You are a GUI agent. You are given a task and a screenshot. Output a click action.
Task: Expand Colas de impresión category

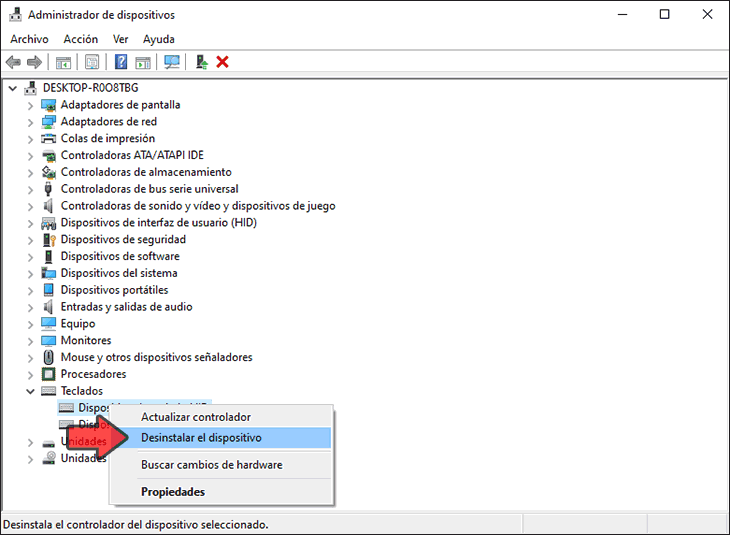pyautogui.click(x=30, y=139)
